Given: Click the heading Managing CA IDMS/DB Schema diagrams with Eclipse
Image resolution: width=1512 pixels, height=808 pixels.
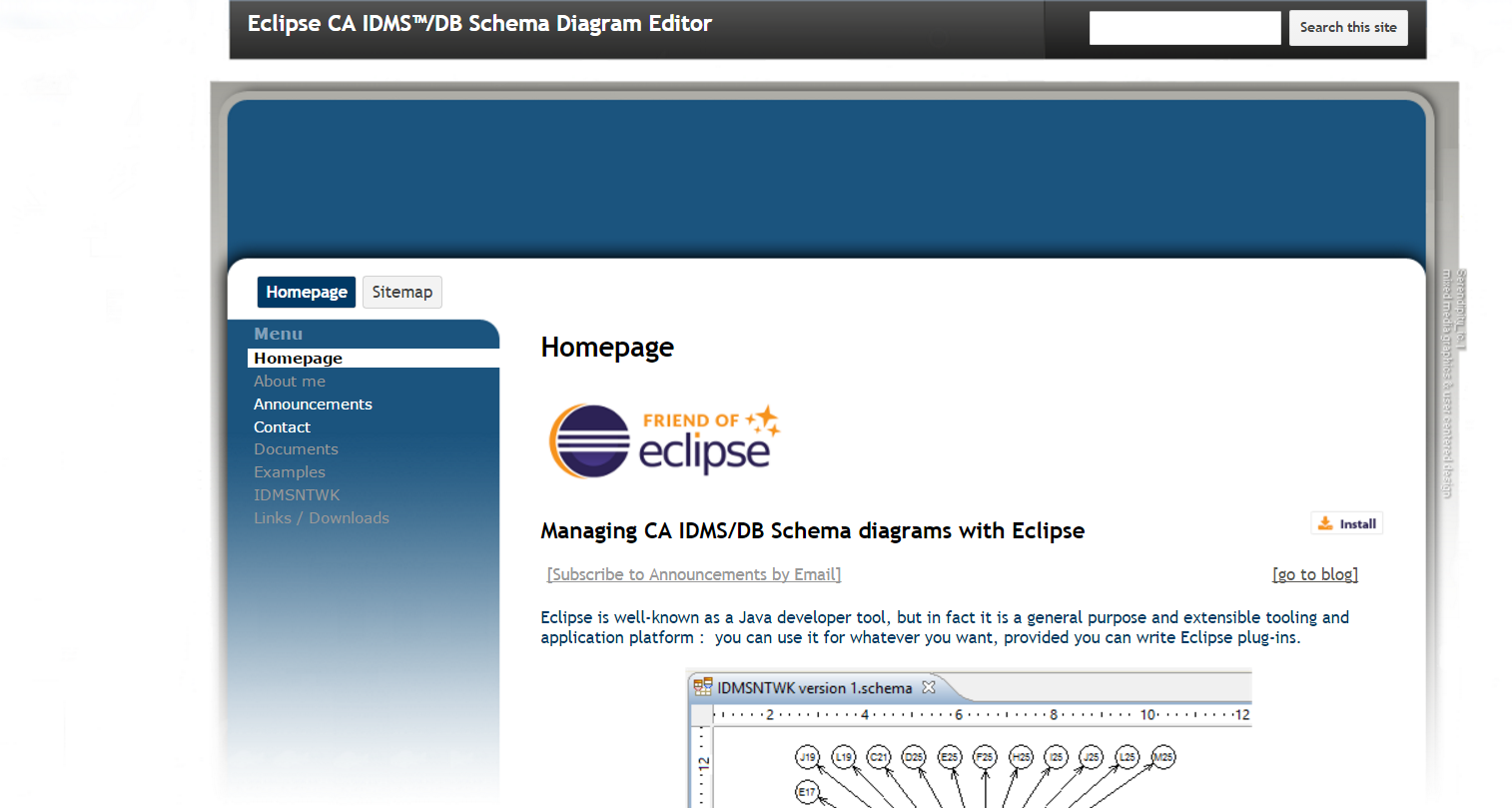Looking at the screenshot, I should pos(812,531).
